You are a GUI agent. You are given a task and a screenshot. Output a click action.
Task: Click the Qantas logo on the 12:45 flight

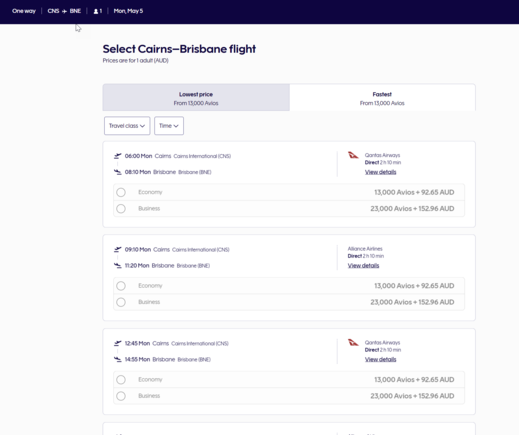coord(353,342)
